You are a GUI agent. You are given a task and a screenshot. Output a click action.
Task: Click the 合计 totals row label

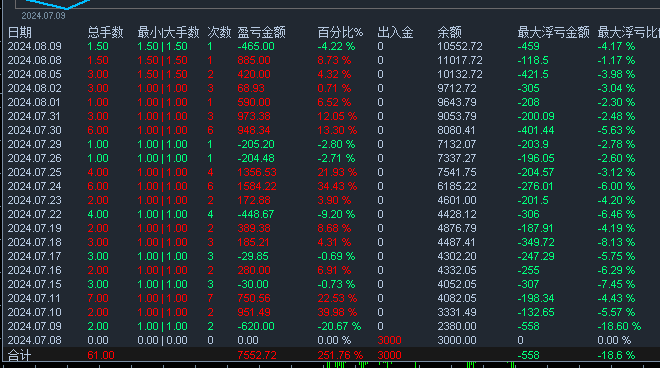tap(19, 355)
